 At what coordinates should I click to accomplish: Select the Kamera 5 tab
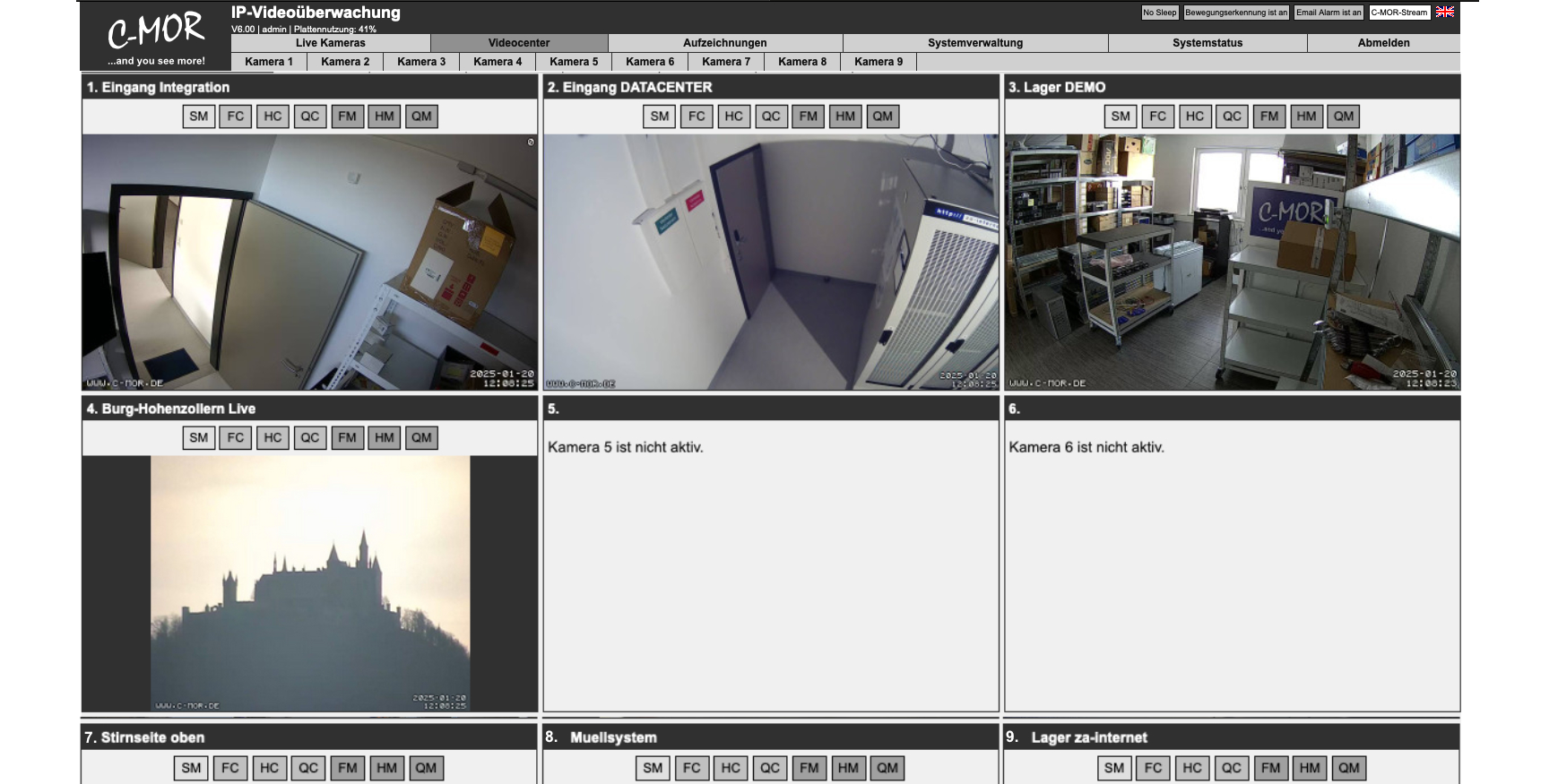pos(574,62)
